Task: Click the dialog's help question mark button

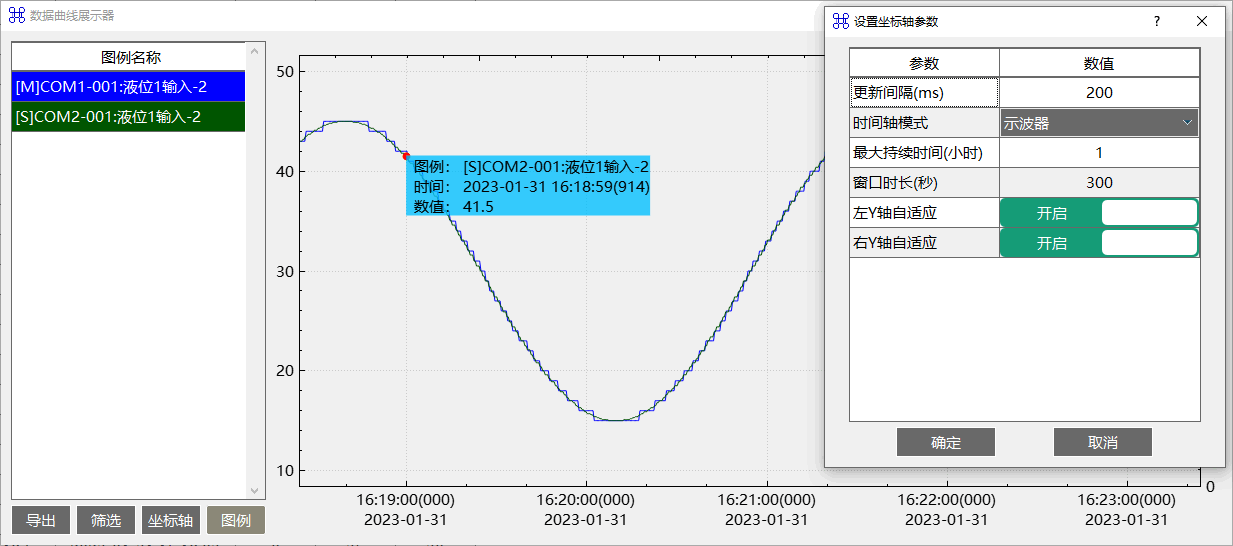Action: [1157, 21]
